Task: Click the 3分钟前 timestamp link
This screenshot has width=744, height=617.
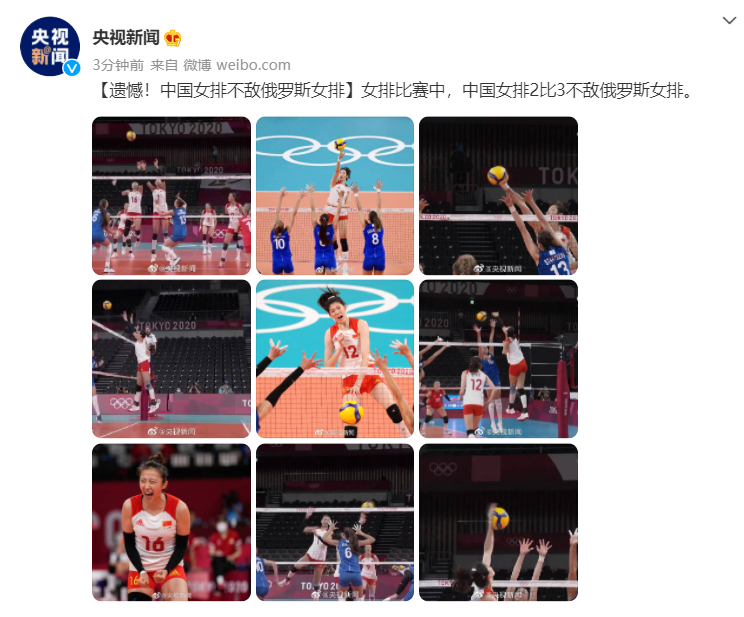Action: point(118,65)
